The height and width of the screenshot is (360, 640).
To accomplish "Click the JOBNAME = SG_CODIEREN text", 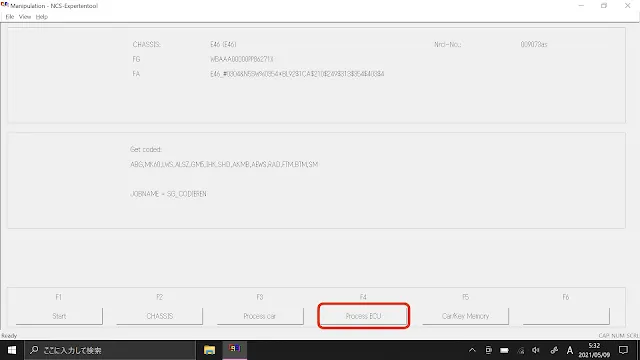I will tap(168, 194).
